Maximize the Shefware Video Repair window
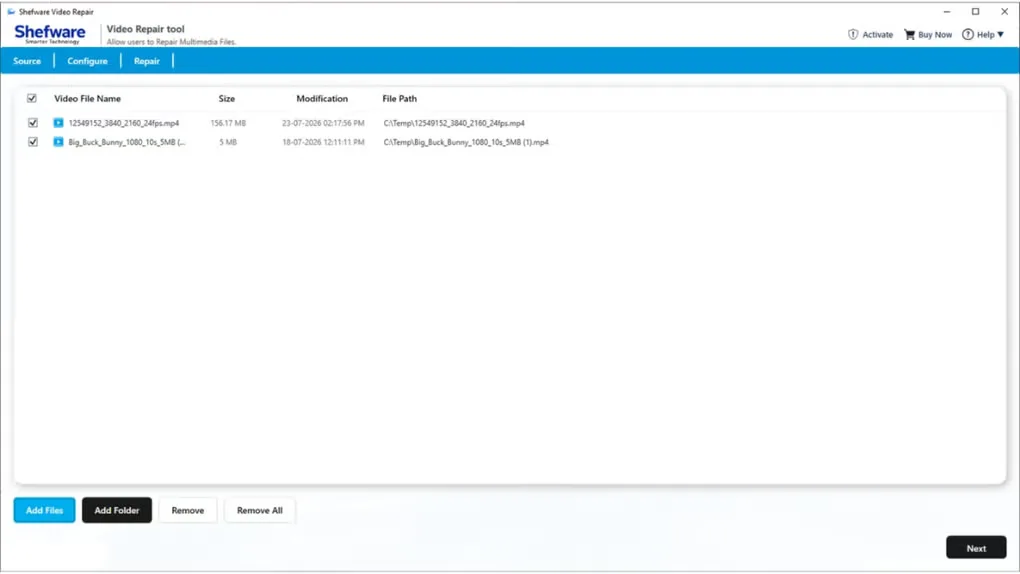 [976, 12]
